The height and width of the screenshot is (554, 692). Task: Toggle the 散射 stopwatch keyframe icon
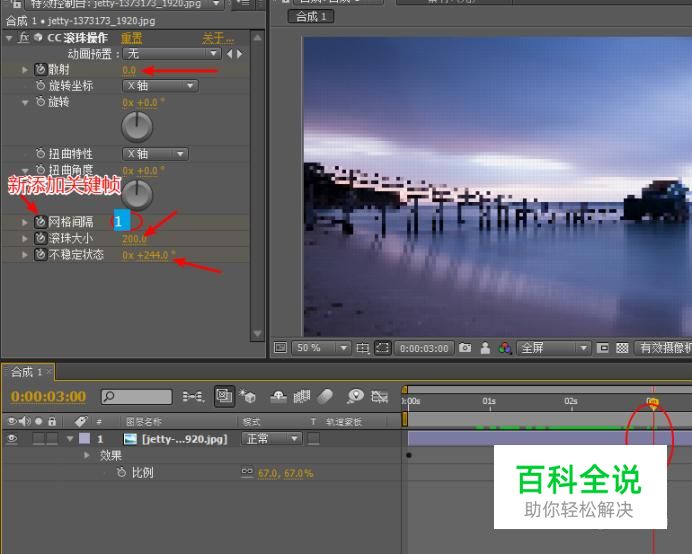[41, 69]
